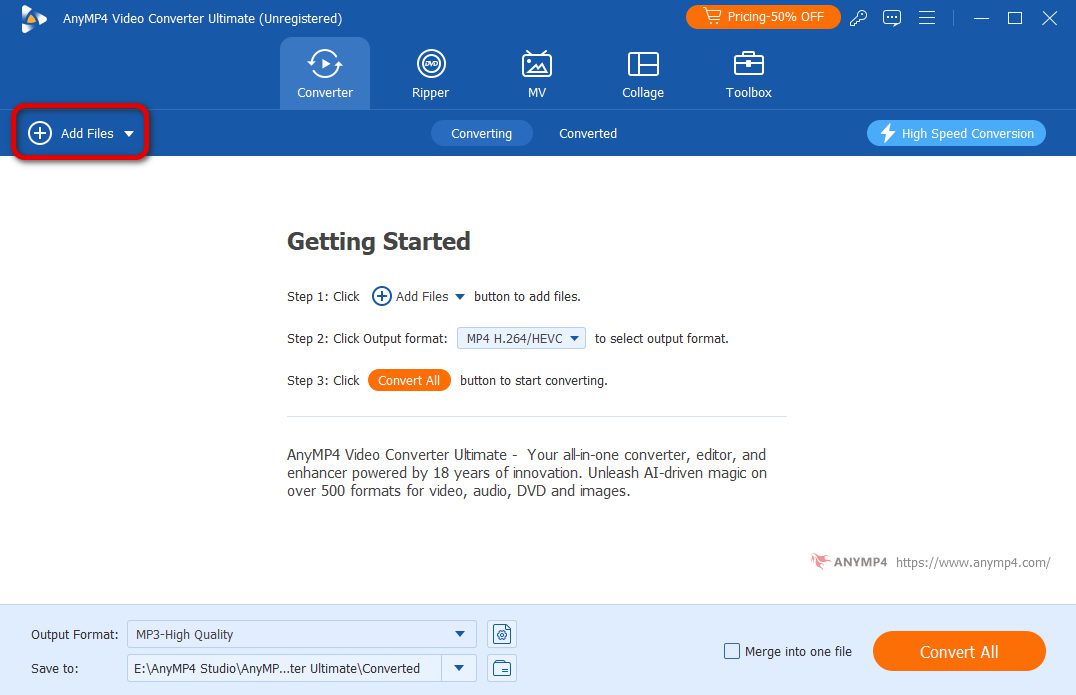This screenshot has width=1076, height=695.
Task: Switch to the MV maker icon
Action: click(x=537, y=65)
